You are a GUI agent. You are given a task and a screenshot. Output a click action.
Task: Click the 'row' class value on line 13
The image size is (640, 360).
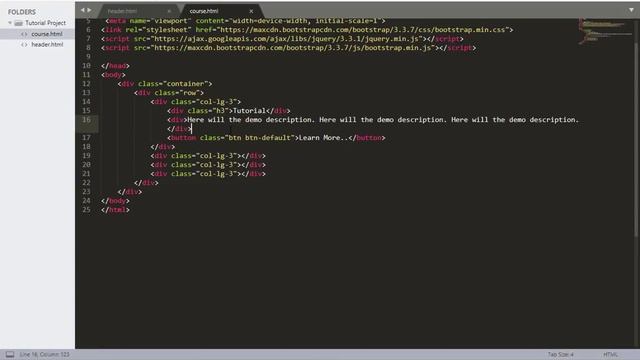[189, 93]
